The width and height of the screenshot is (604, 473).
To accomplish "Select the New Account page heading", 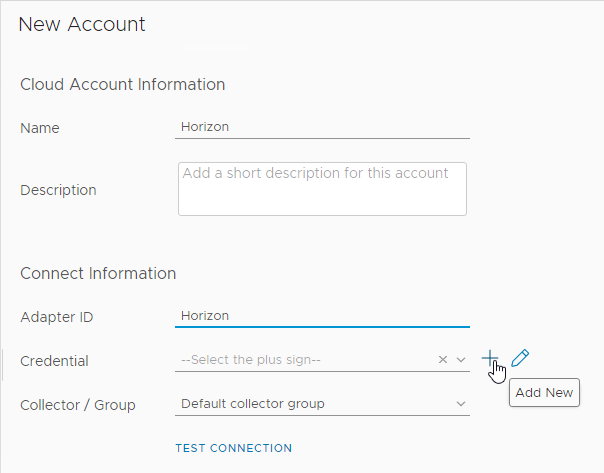I will 82,24.
